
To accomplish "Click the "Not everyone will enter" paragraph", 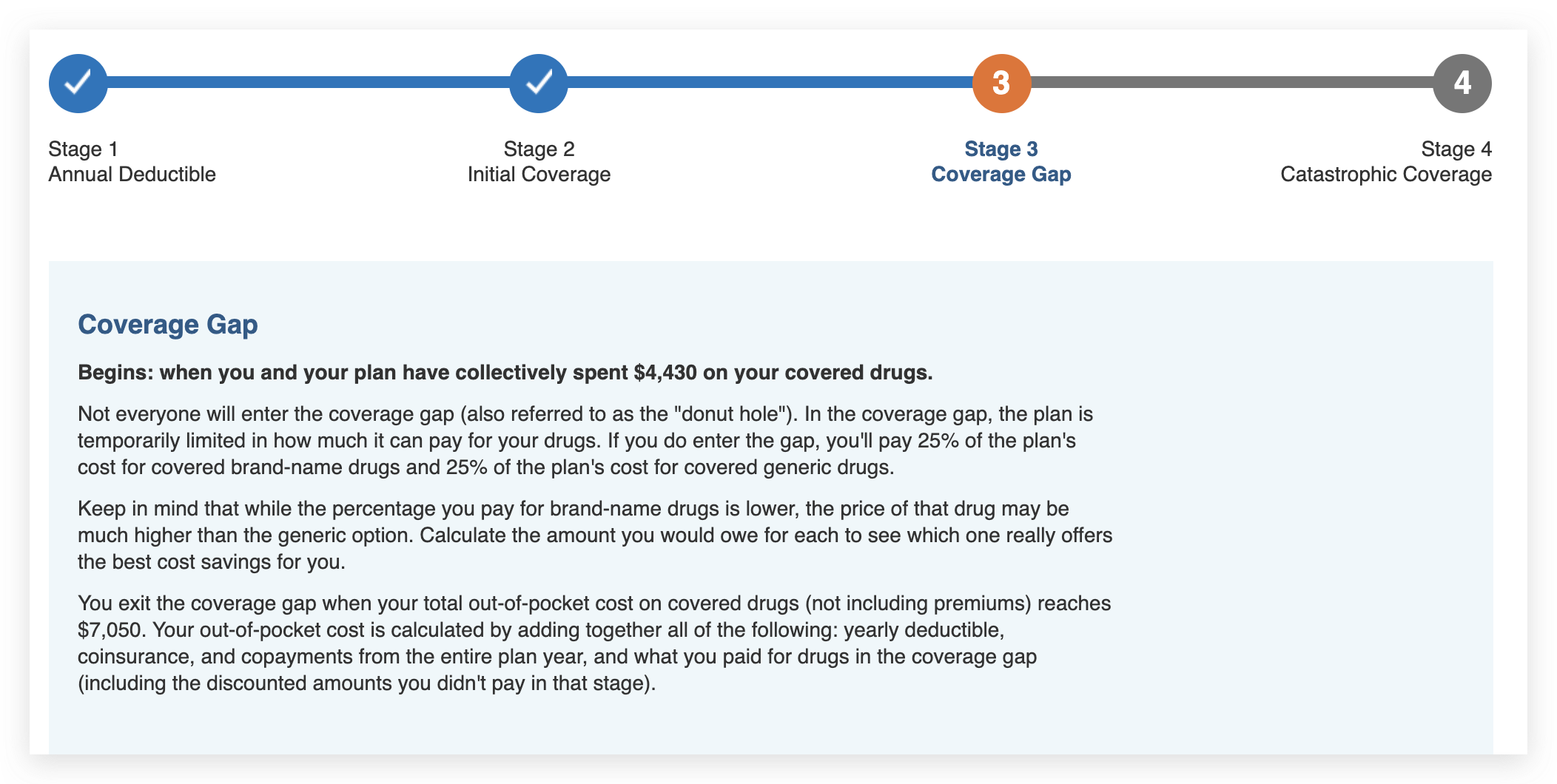I will point(585,441).
